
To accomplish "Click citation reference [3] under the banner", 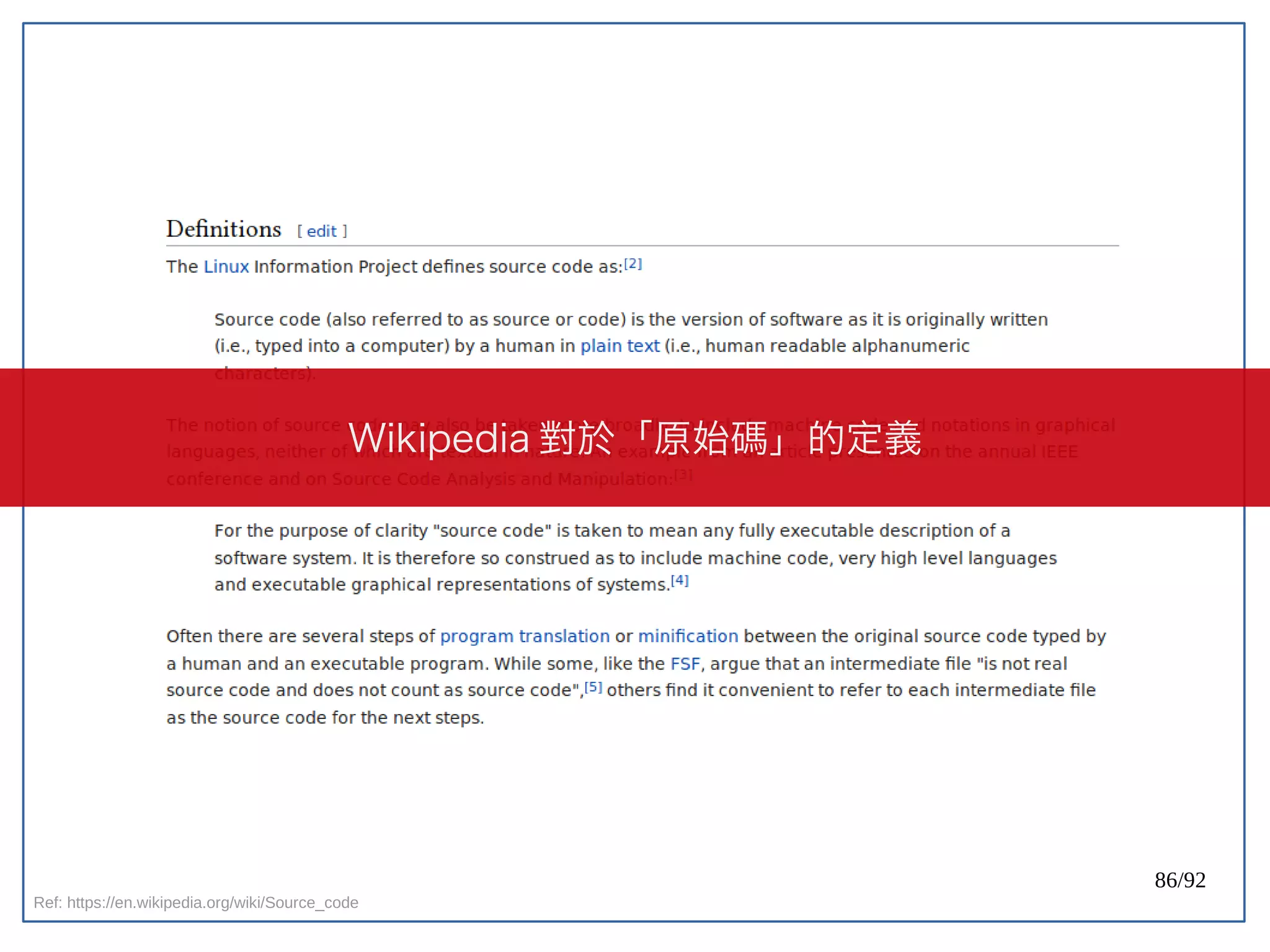I will tap(683, 475).
